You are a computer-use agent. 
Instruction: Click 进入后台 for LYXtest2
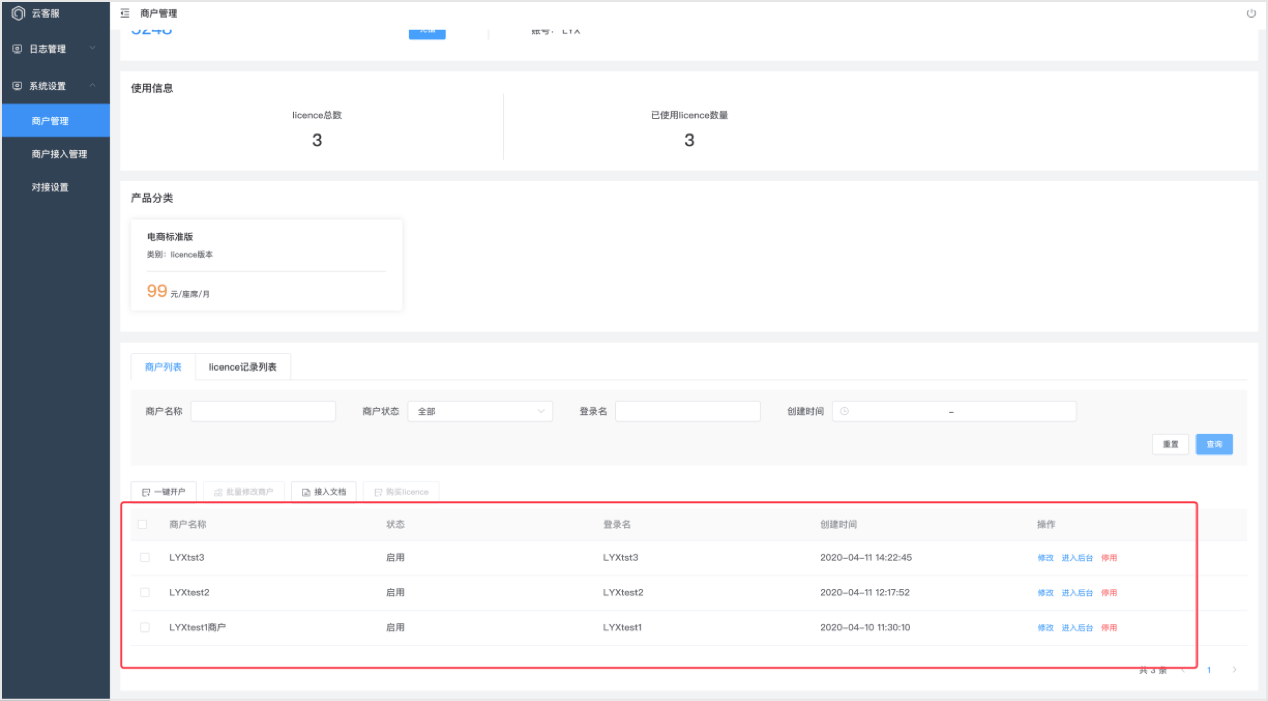1077,593
